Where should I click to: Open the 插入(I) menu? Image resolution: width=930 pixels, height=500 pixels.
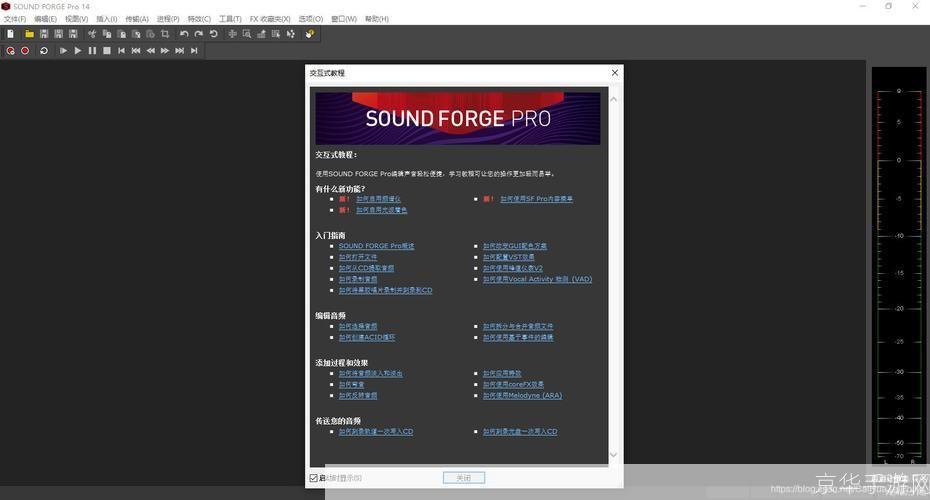pyautogui.click(x=107, y=19)
